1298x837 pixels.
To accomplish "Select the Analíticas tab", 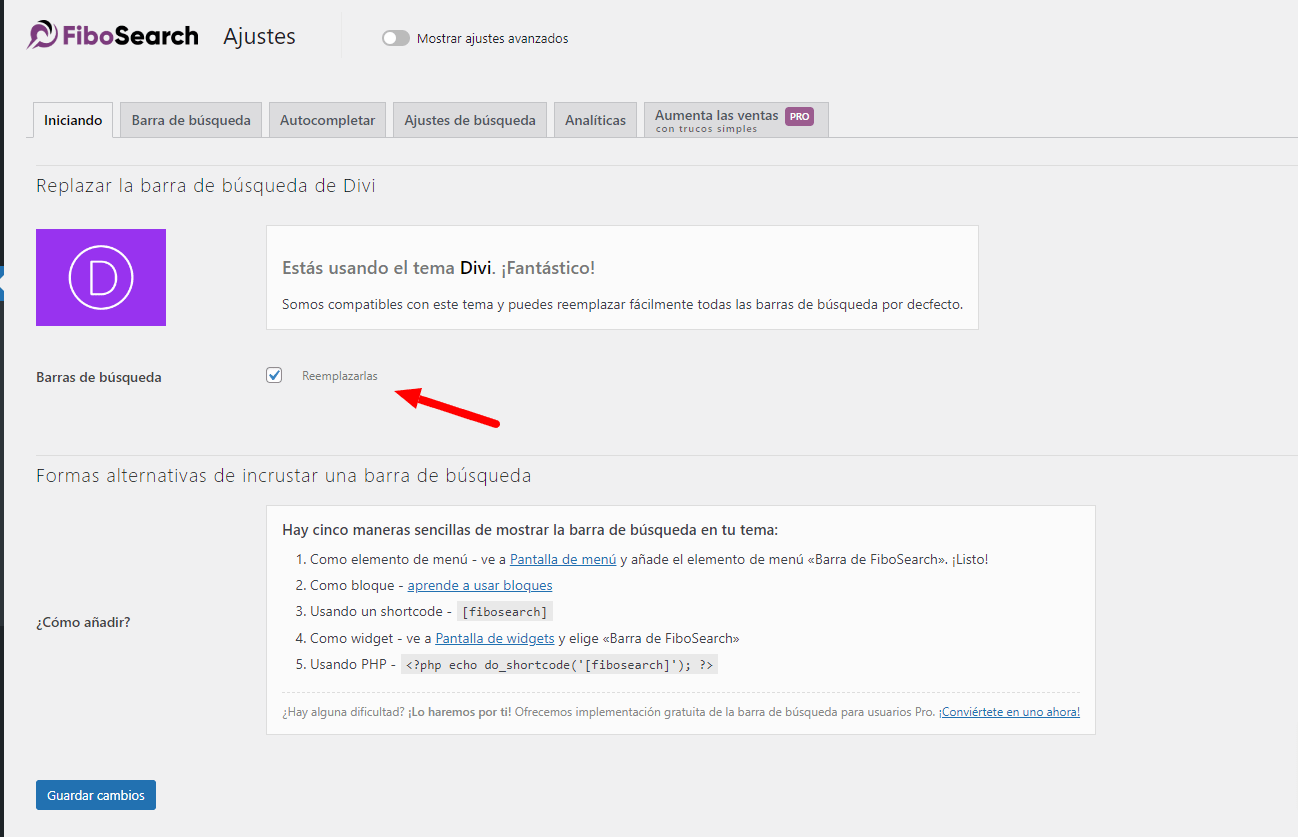I will point(595,120).
